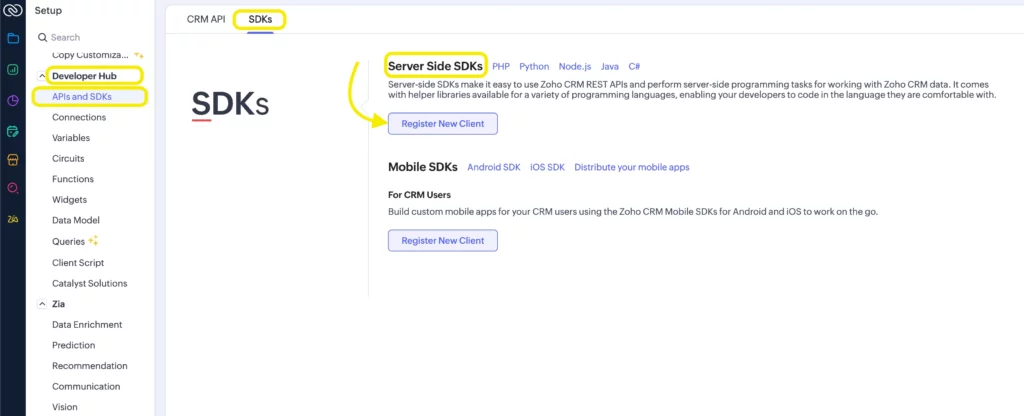Viewport: 1024px width, 416px height.
Task: Click the For CRM Users subheading
Action: click(x=419, y=195)
